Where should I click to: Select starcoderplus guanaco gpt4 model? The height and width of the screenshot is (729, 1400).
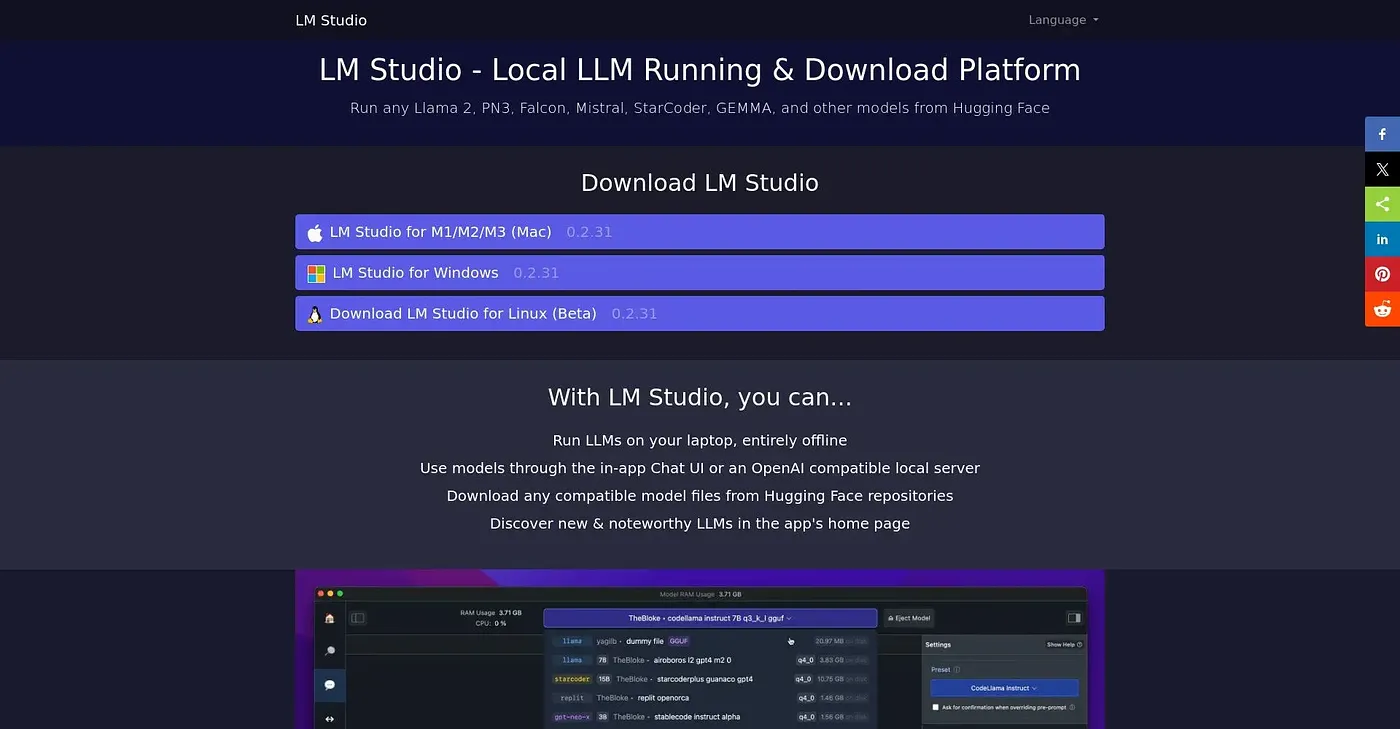tap(710, 679)
